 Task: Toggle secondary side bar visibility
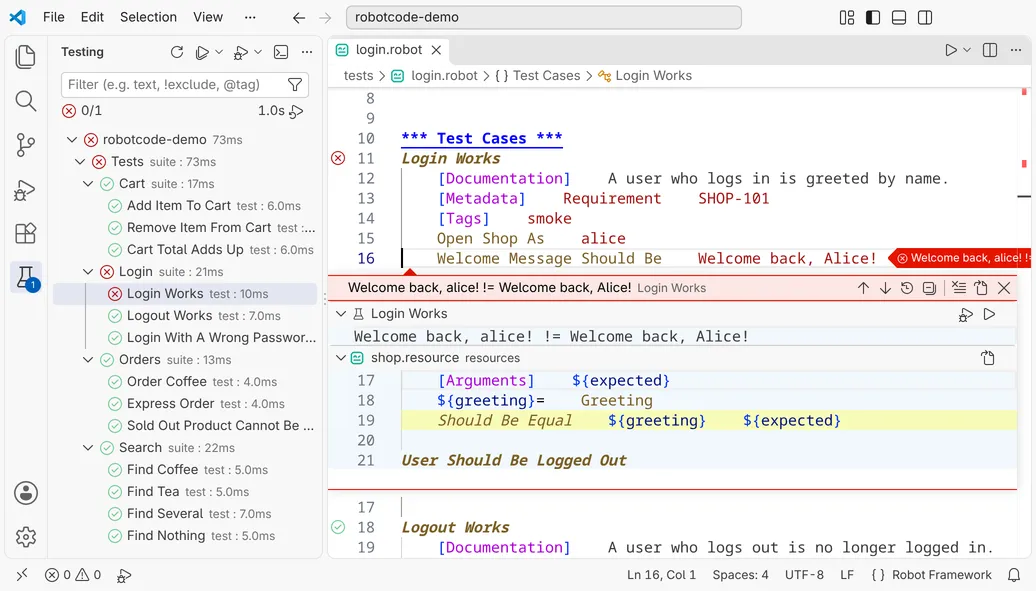point(925,18)
